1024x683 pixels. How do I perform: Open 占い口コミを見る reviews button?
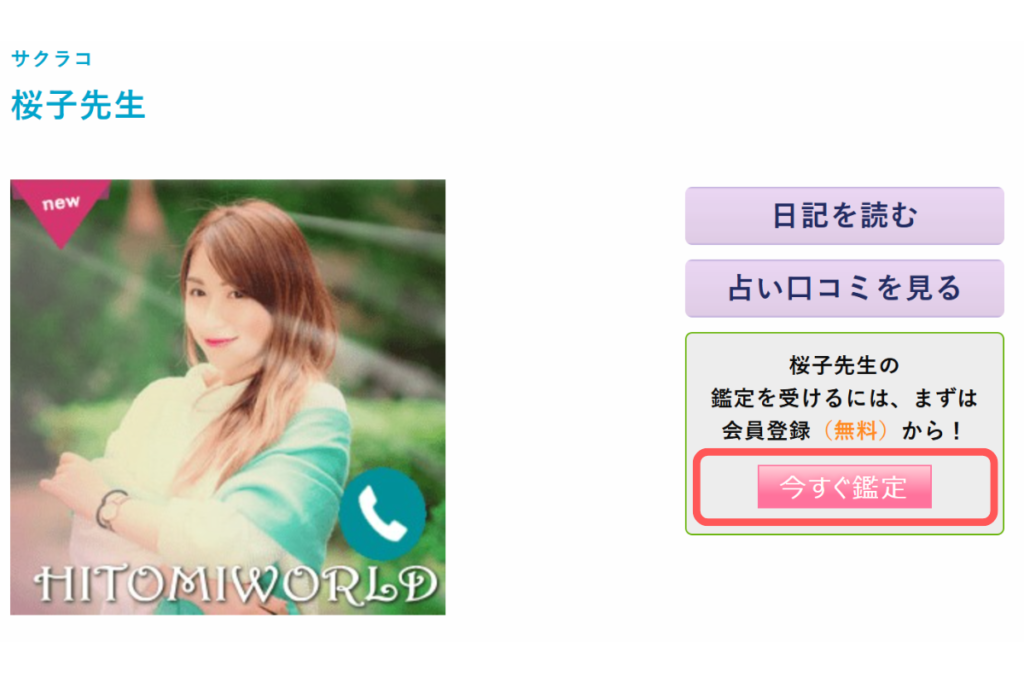844,289
